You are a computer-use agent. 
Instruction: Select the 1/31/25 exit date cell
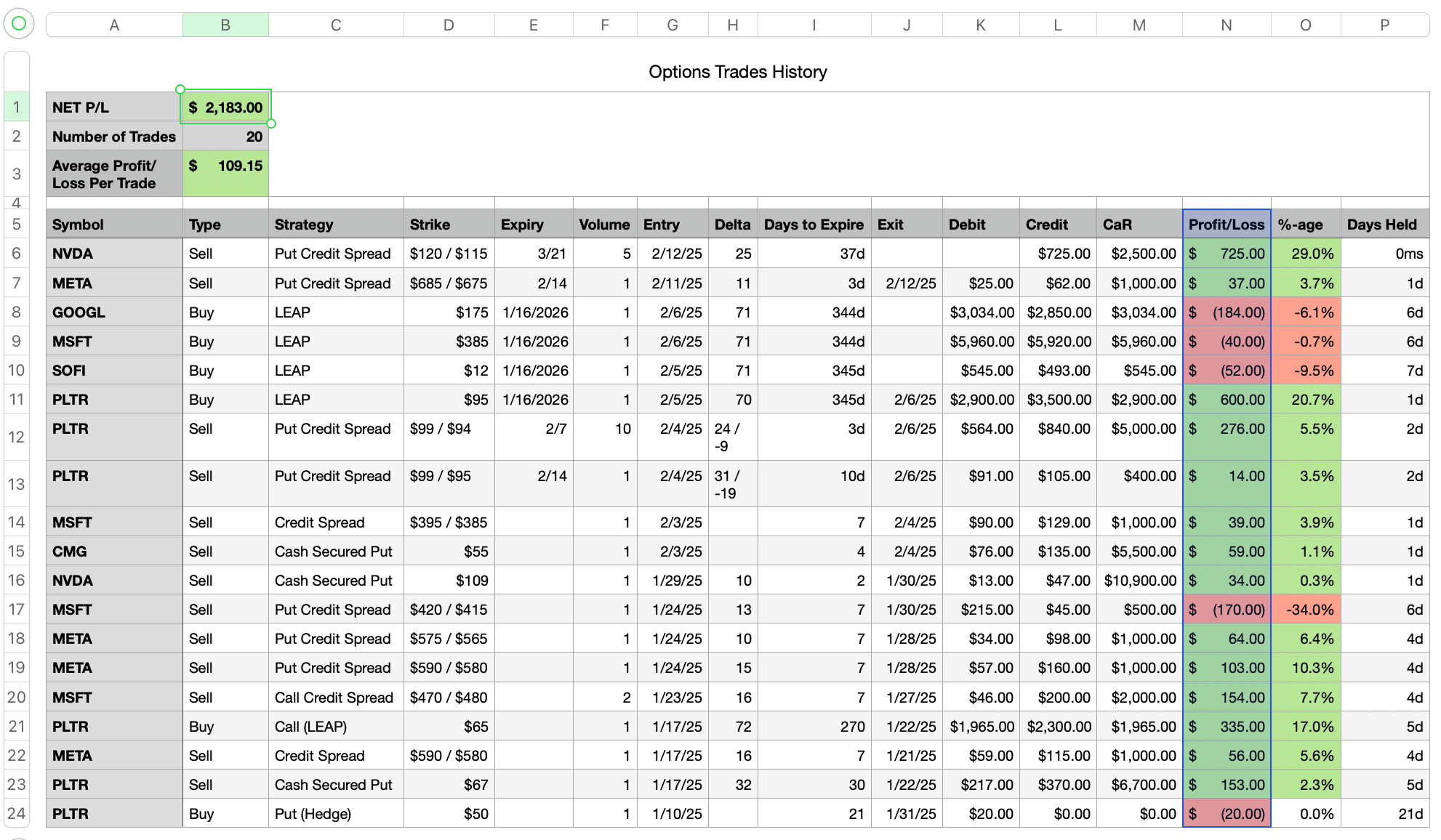907,813
